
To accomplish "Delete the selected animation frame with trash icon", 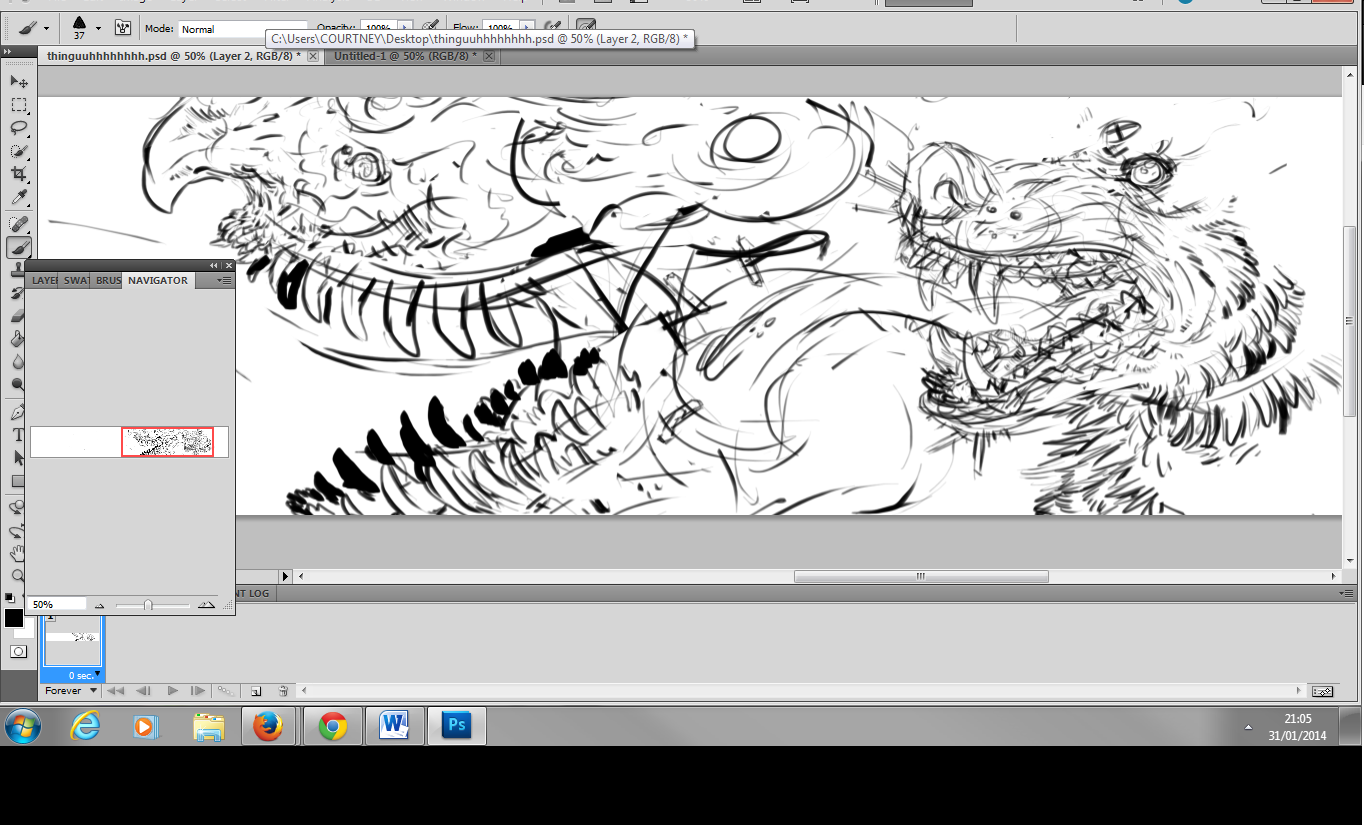I will tap(283, 691).
